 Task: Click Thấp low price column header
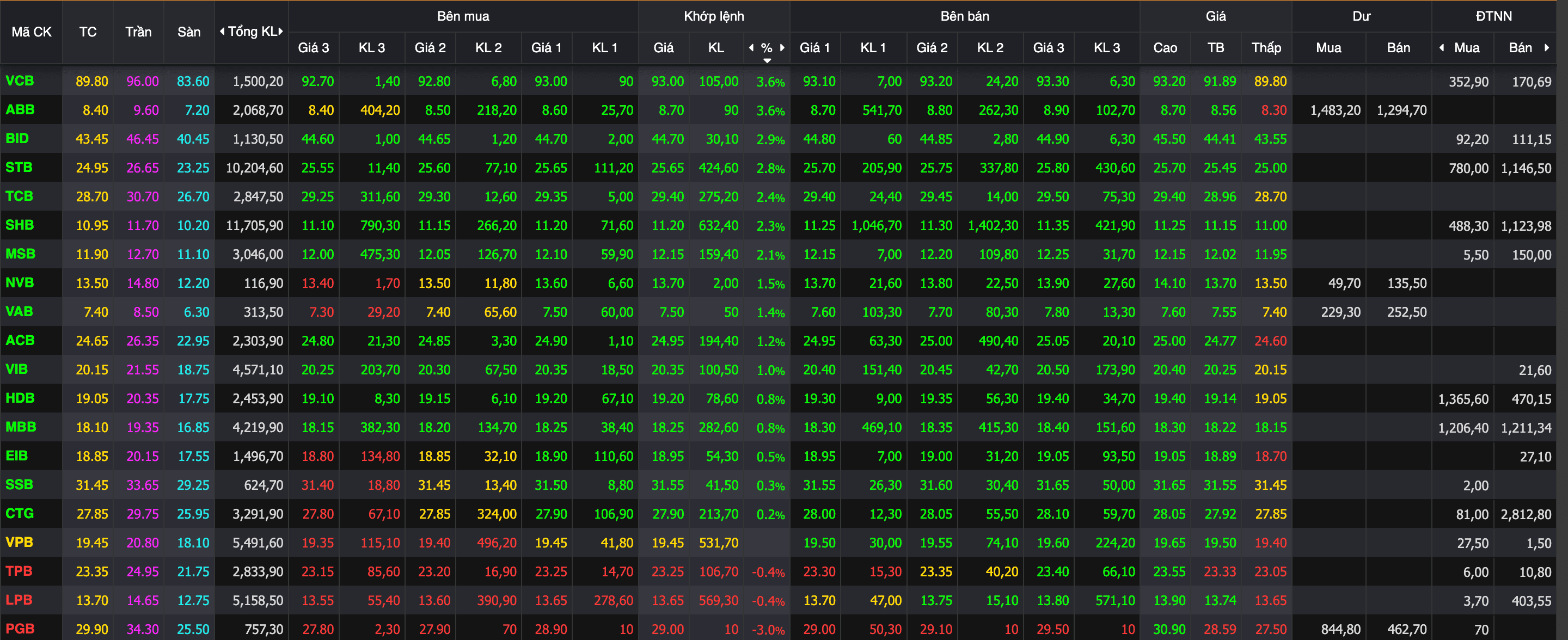click(x=1266, y=47)
